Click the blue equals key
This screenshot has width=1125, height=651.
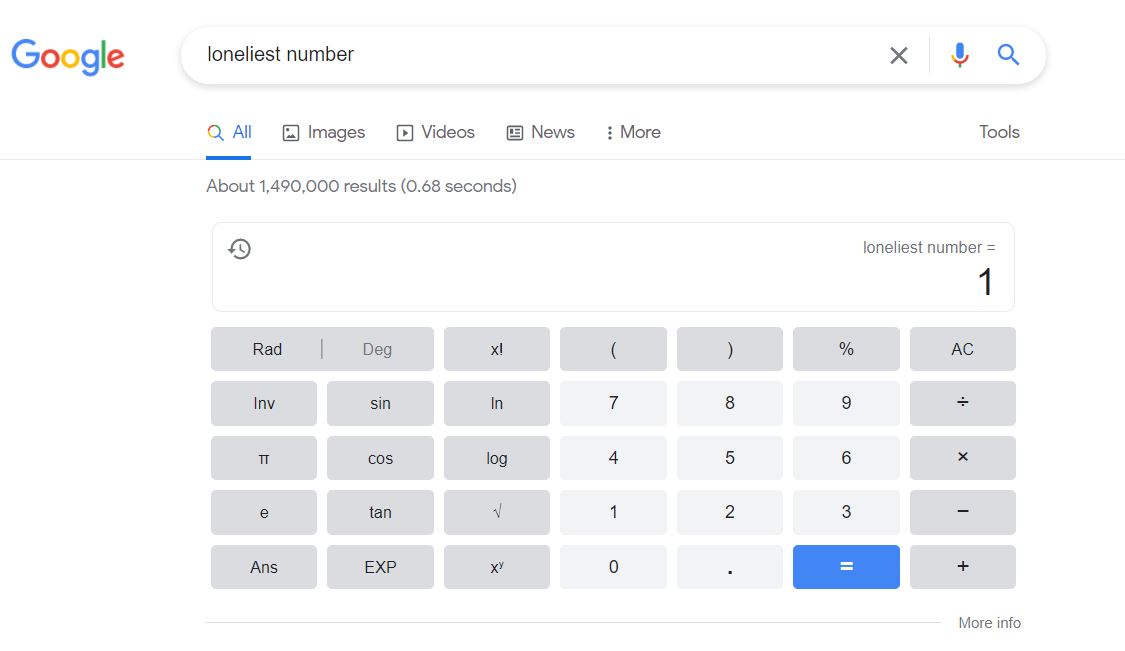(846, 567)
